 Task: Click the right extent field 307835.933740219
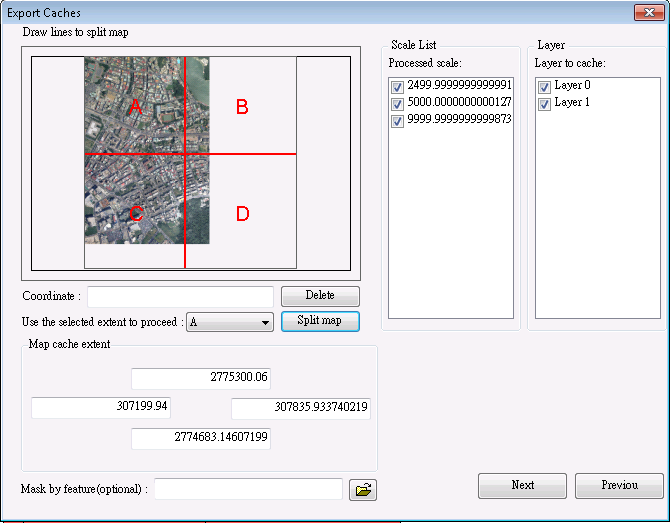[301, 408]
